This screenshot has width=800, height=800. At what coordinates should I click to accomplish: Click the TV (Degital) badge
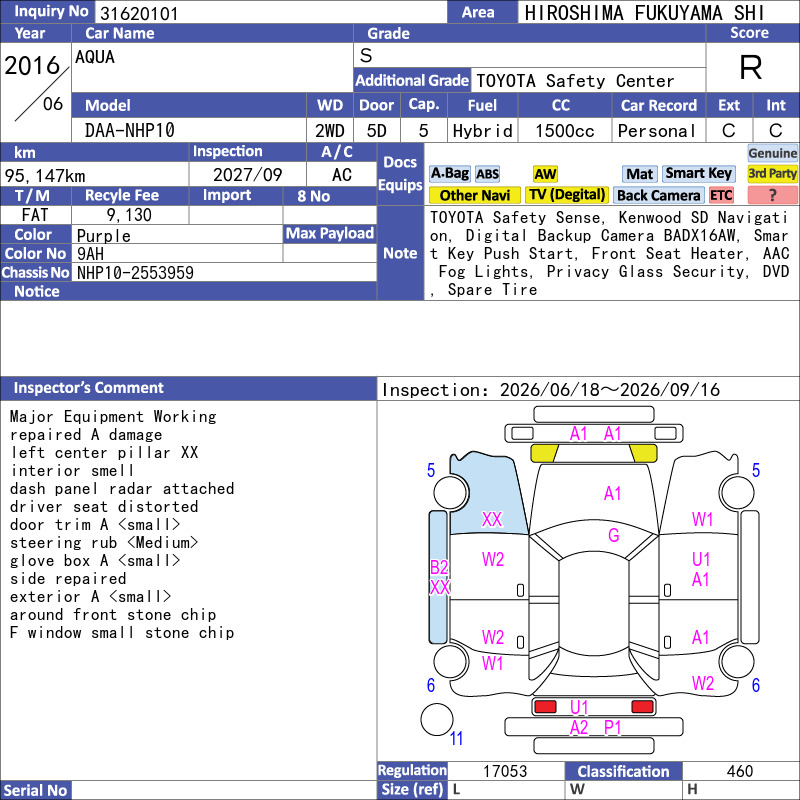point(566,195)
